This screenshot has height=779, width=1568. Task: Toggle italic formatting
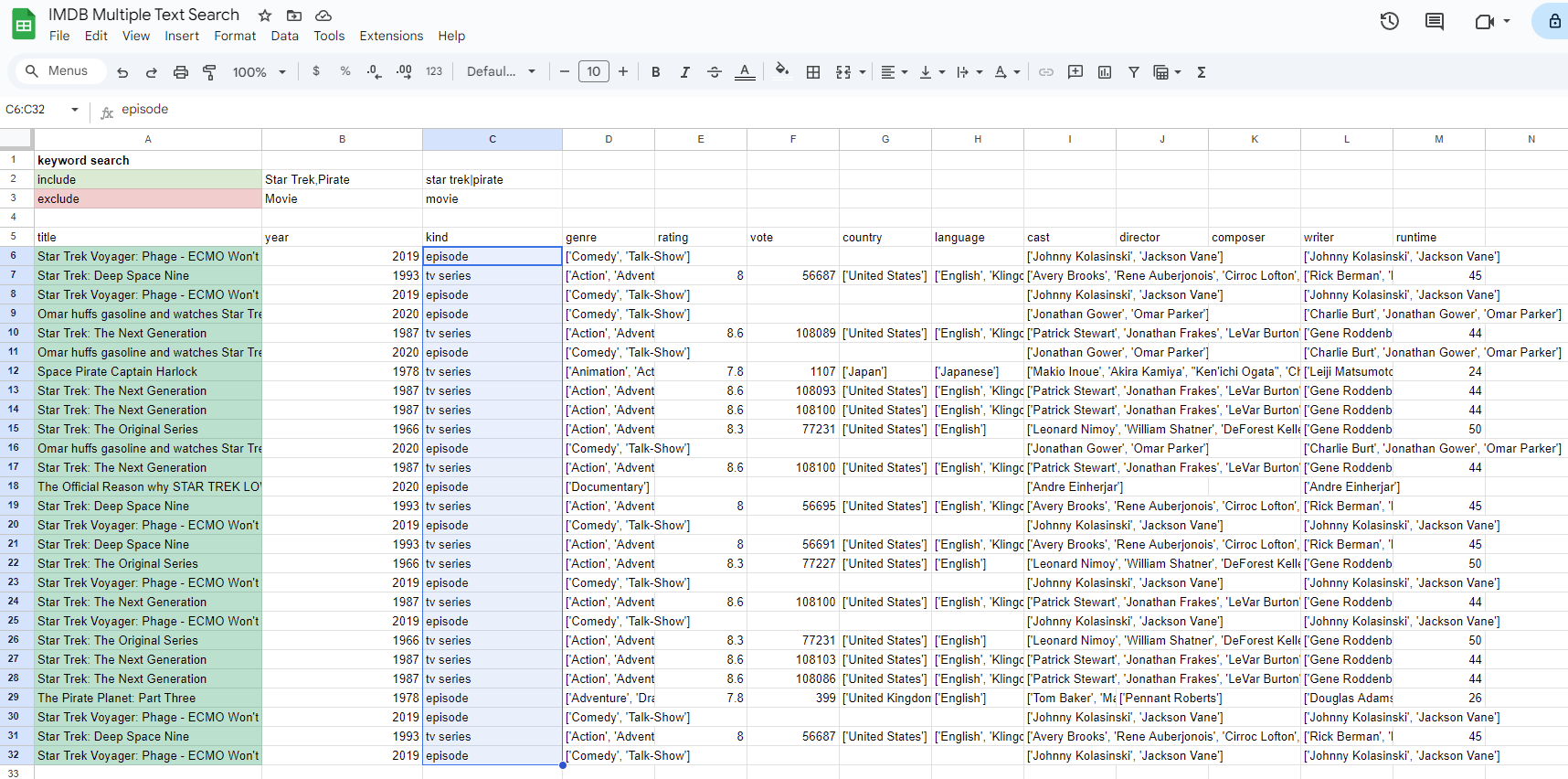pyautogui.click(x=684, y=72)
